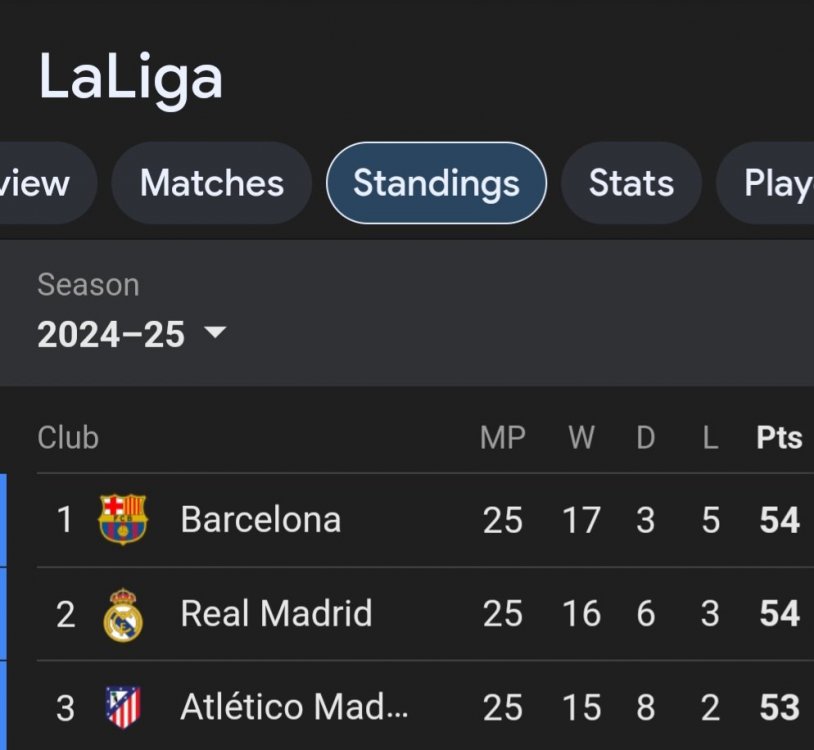Viewport: 814px width, 750px height.
Task: Click the LaLiga title heading
Action: coord(130,78)
